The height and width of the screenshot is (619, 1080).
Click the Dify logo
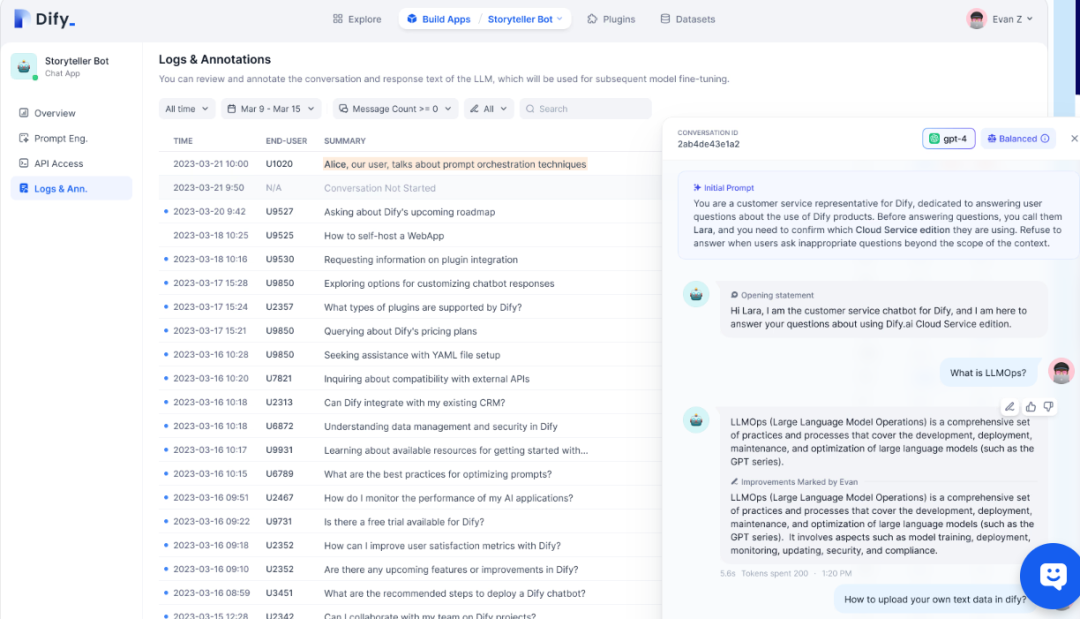[x=44, y=19]
